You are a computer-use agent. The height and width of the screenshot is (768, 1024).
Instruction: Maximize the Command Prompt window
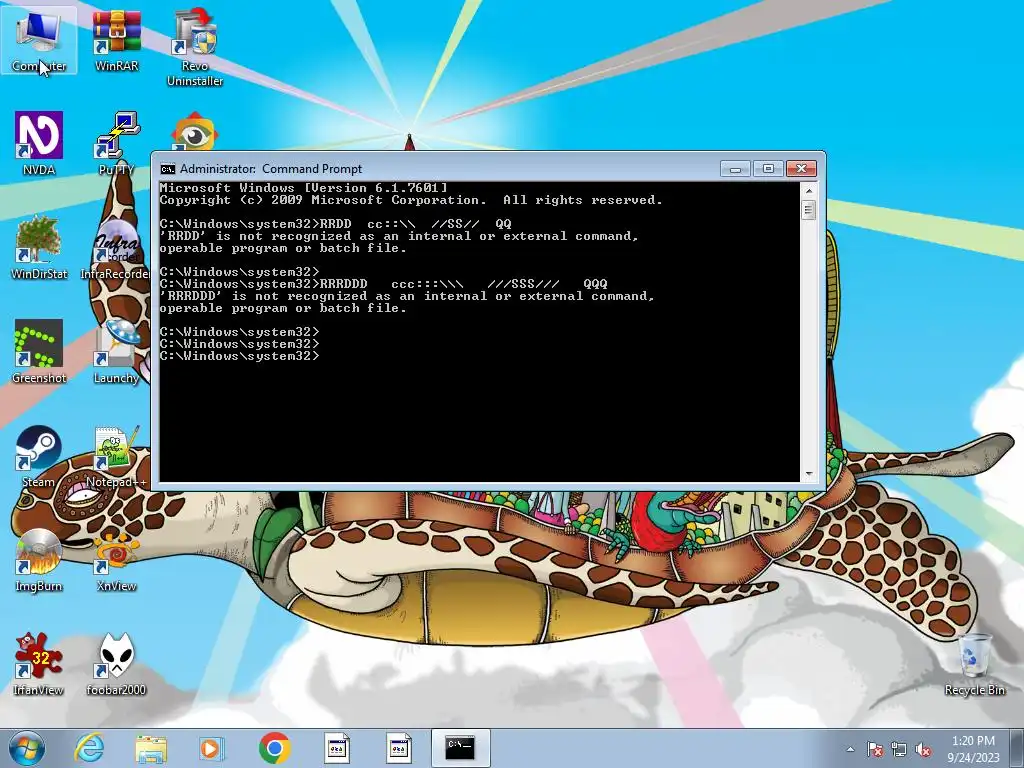pyautogui.click(x=768, y=168)
